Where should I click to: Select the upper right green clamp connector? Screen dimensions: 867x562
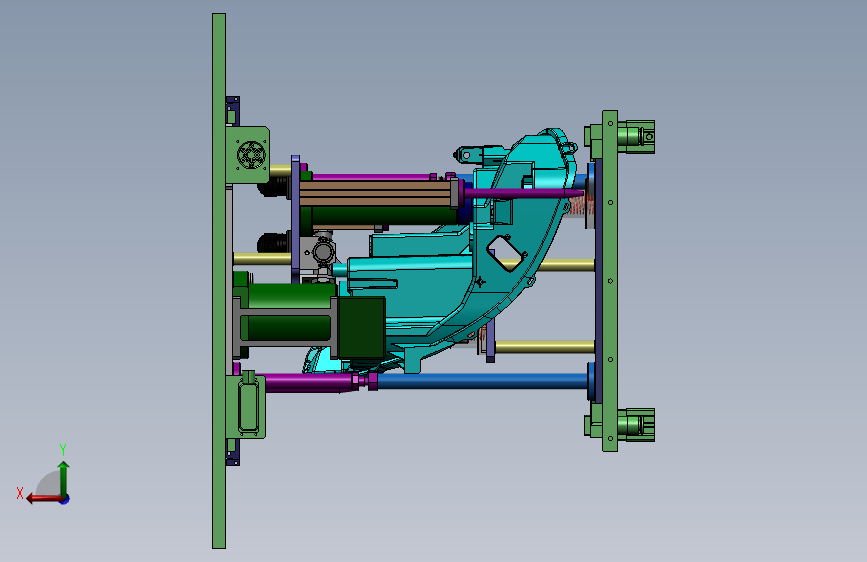point(636,137)
